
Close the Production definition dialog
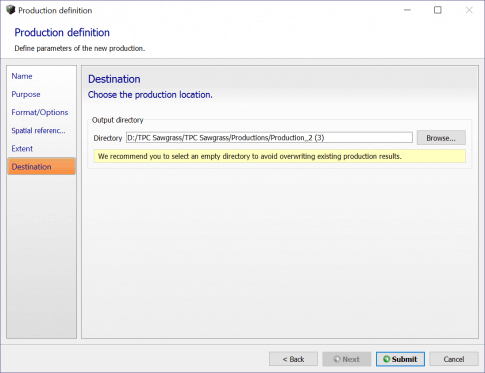pyautogui.click(x=469, y=10)
